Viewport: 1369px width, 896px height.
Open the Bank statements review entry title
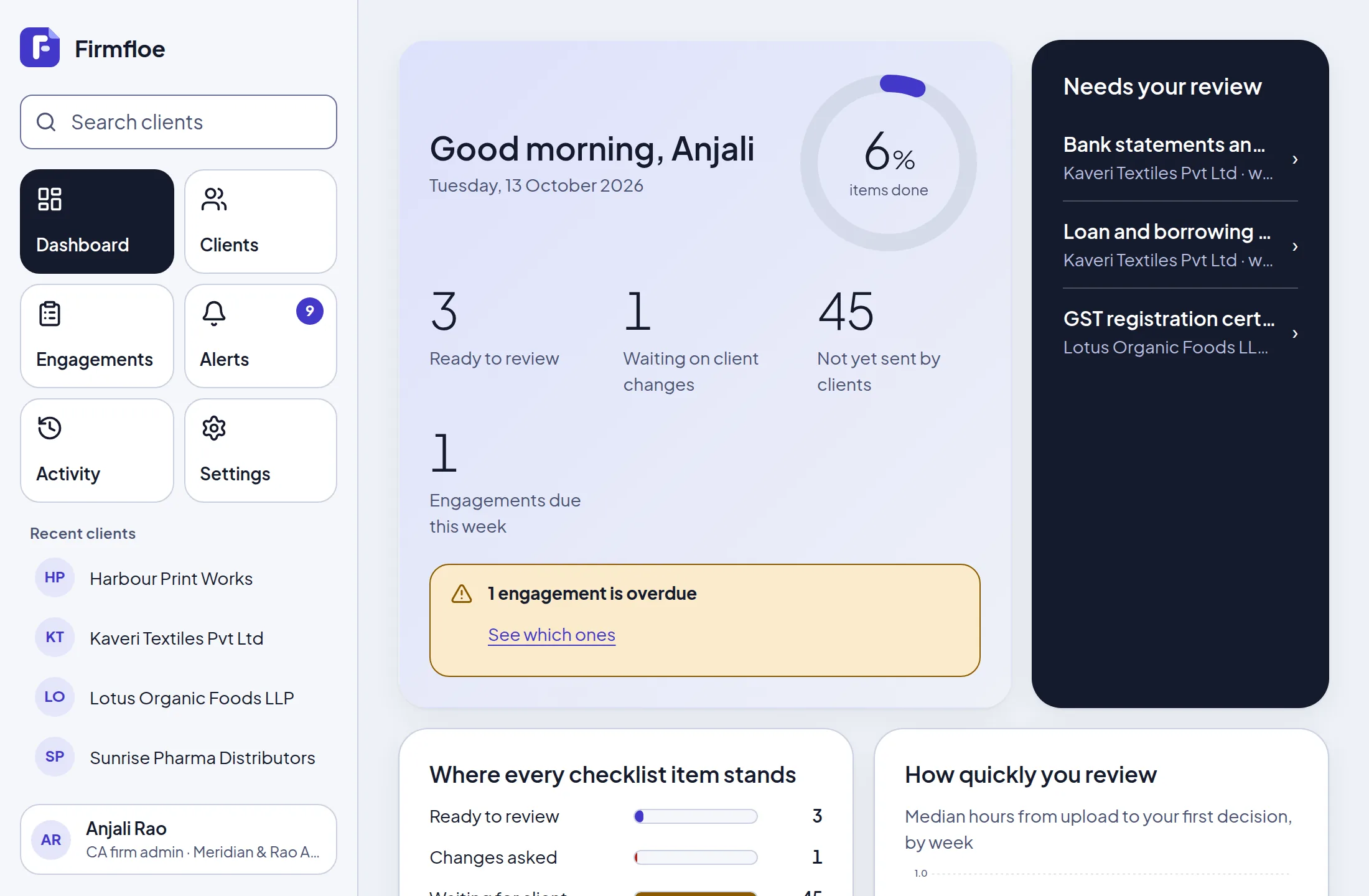(x=1164, y=144)
